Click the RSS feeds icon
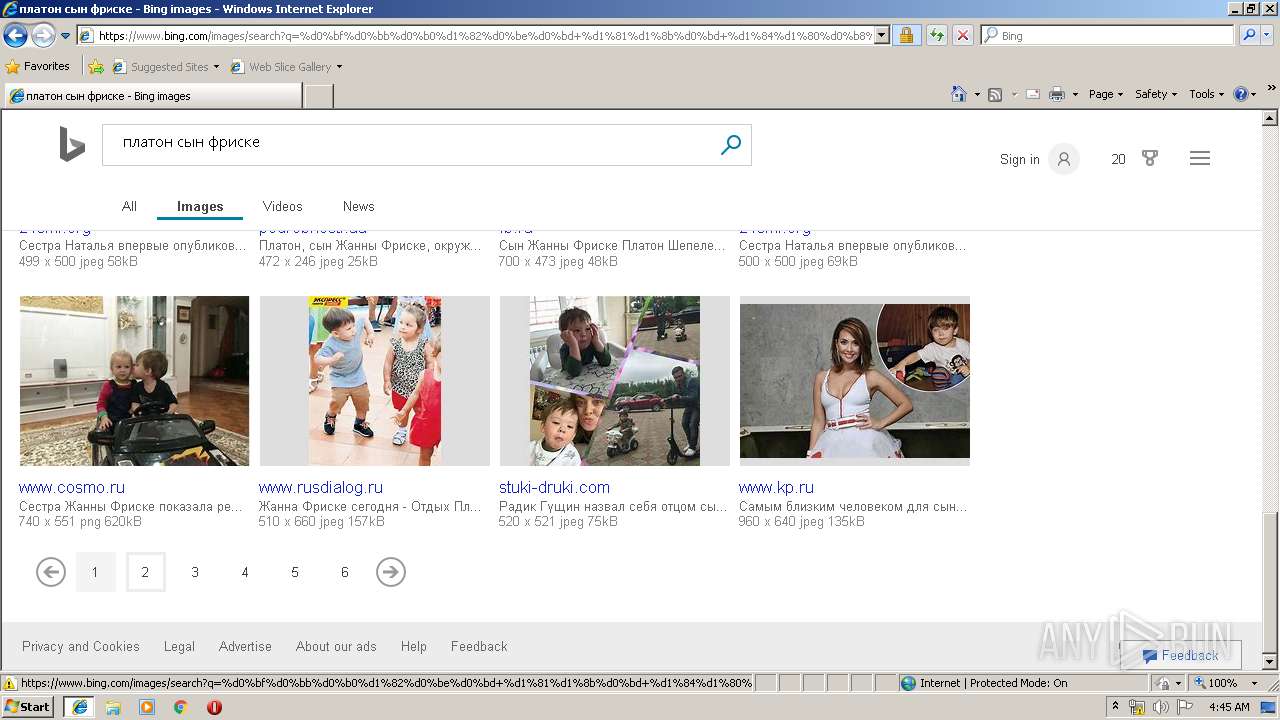The image size is (1280, 720). pyautogui.click(x=995, y=94)
